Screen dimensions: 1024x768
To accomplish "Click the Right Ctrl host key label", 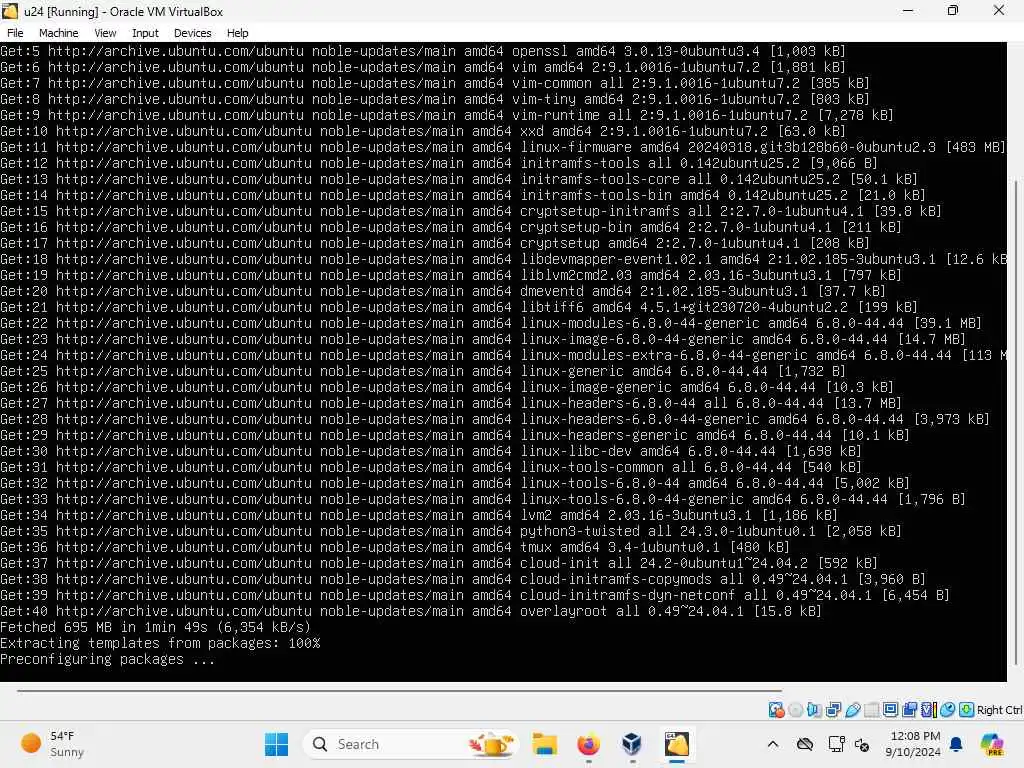I will coord(999,710).
